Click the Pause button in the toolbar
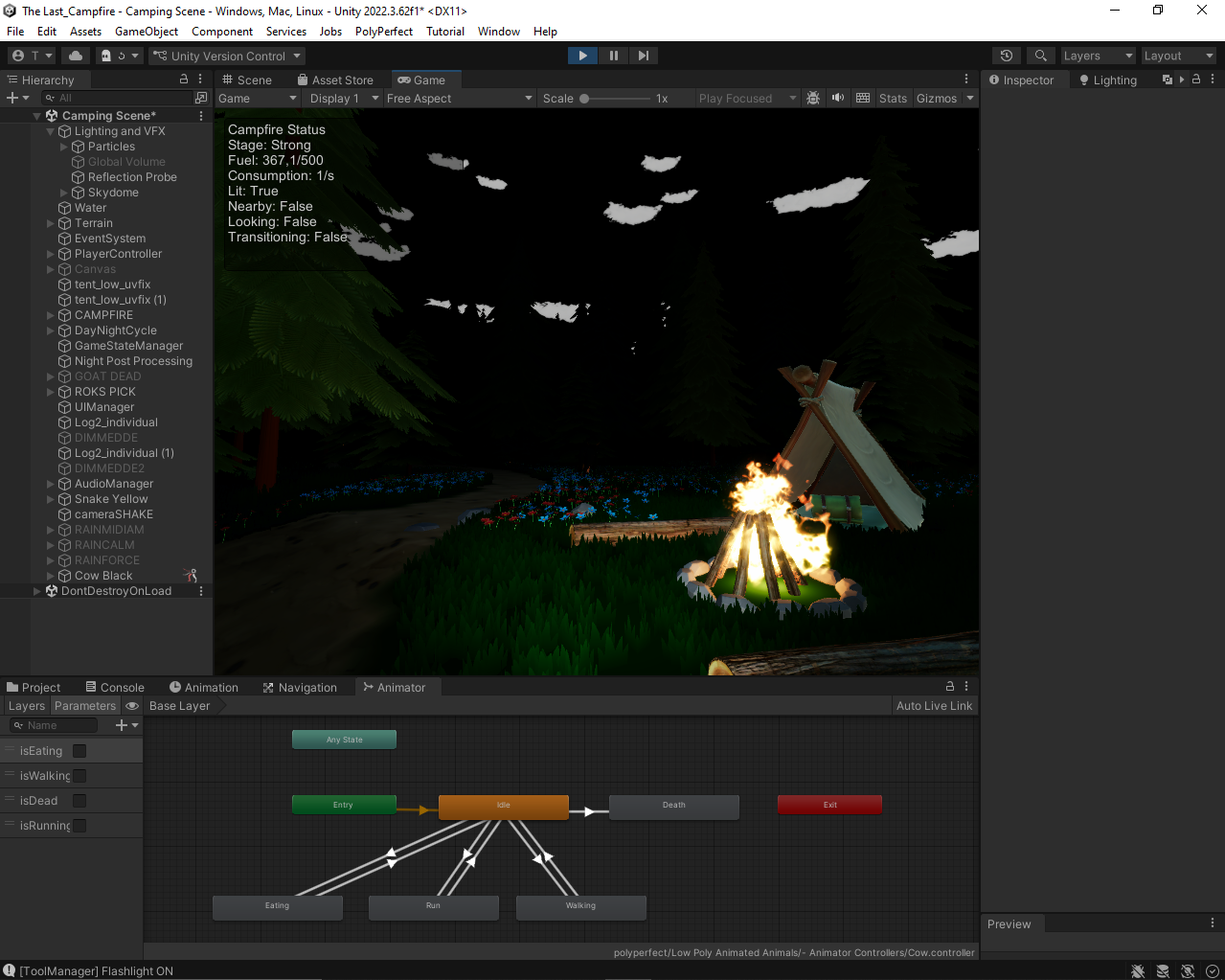The width and height of the screenshot is (1225, 980). 614,56
